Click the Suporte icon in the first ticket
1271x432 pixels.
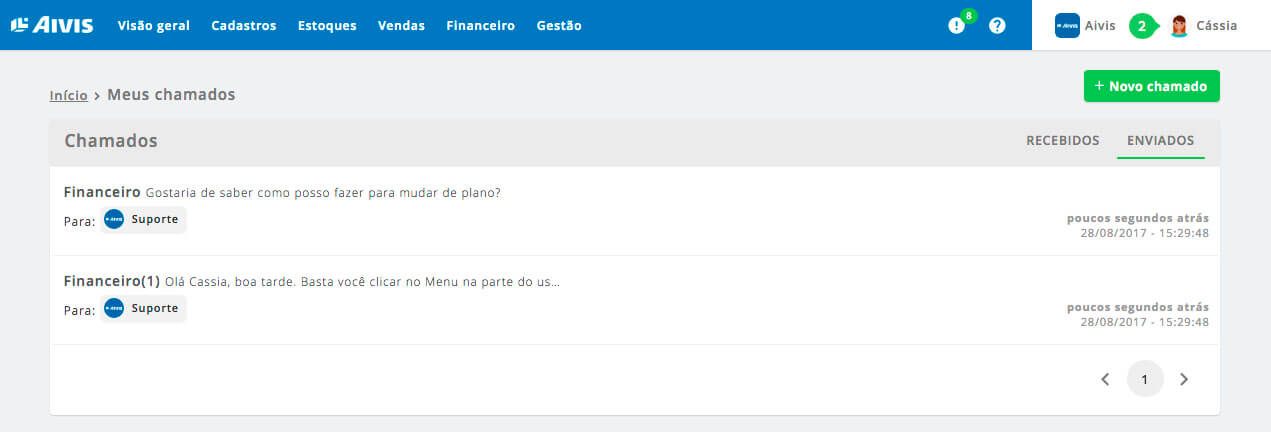click(114, 219)
